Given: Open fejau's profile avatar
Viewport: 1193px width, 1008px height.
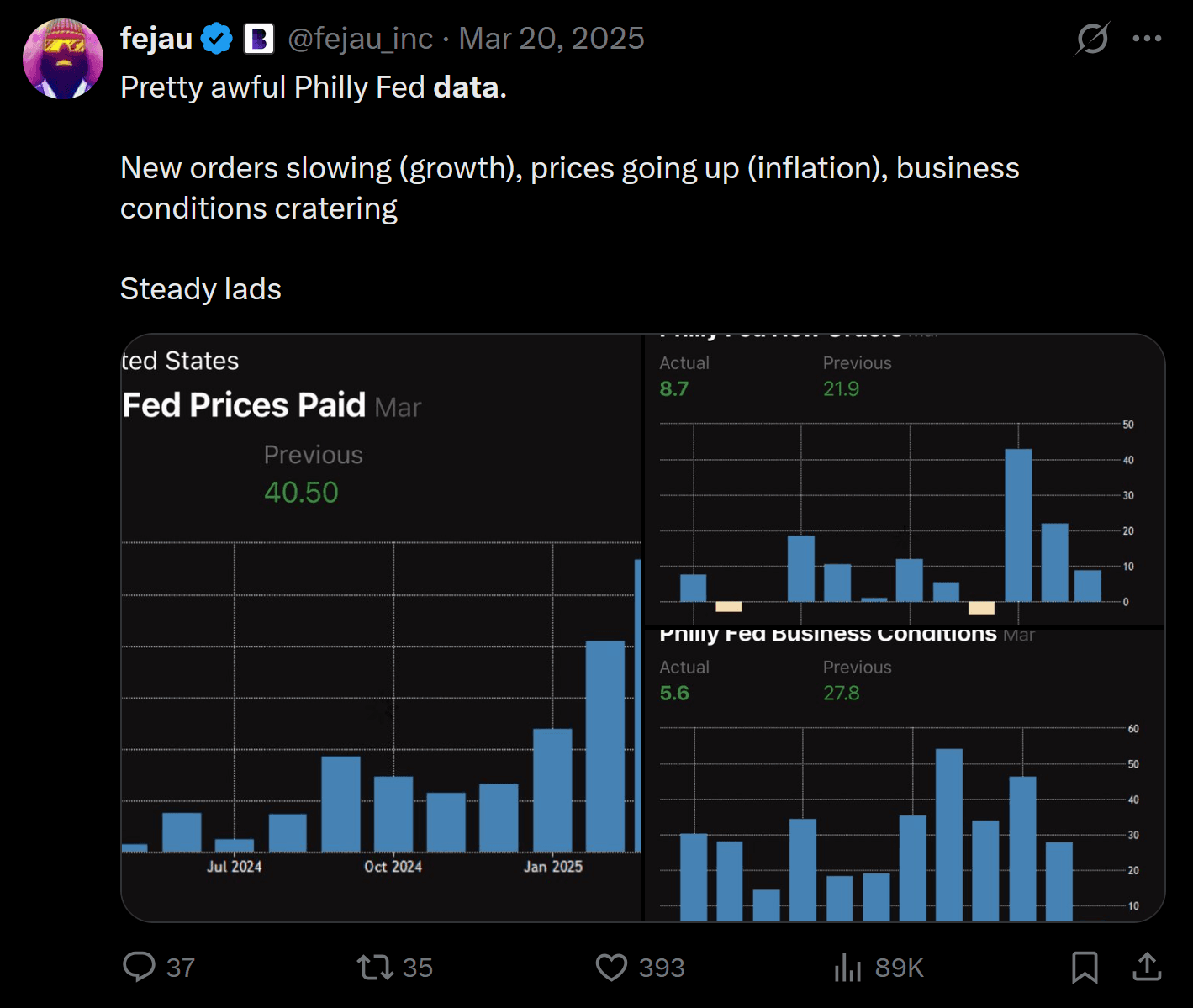Looking at the screenshot, I should [x=63, y=59].
